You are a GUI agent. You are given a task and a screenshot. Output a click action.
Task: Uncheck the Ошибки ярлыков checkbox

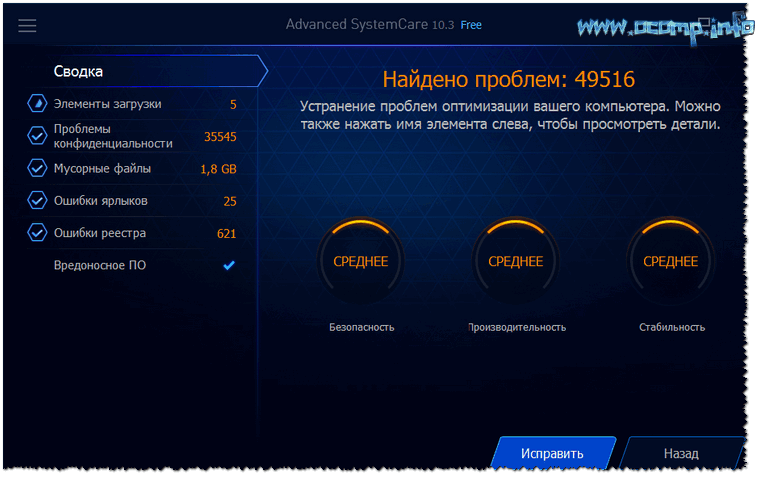tap(37, 200)
